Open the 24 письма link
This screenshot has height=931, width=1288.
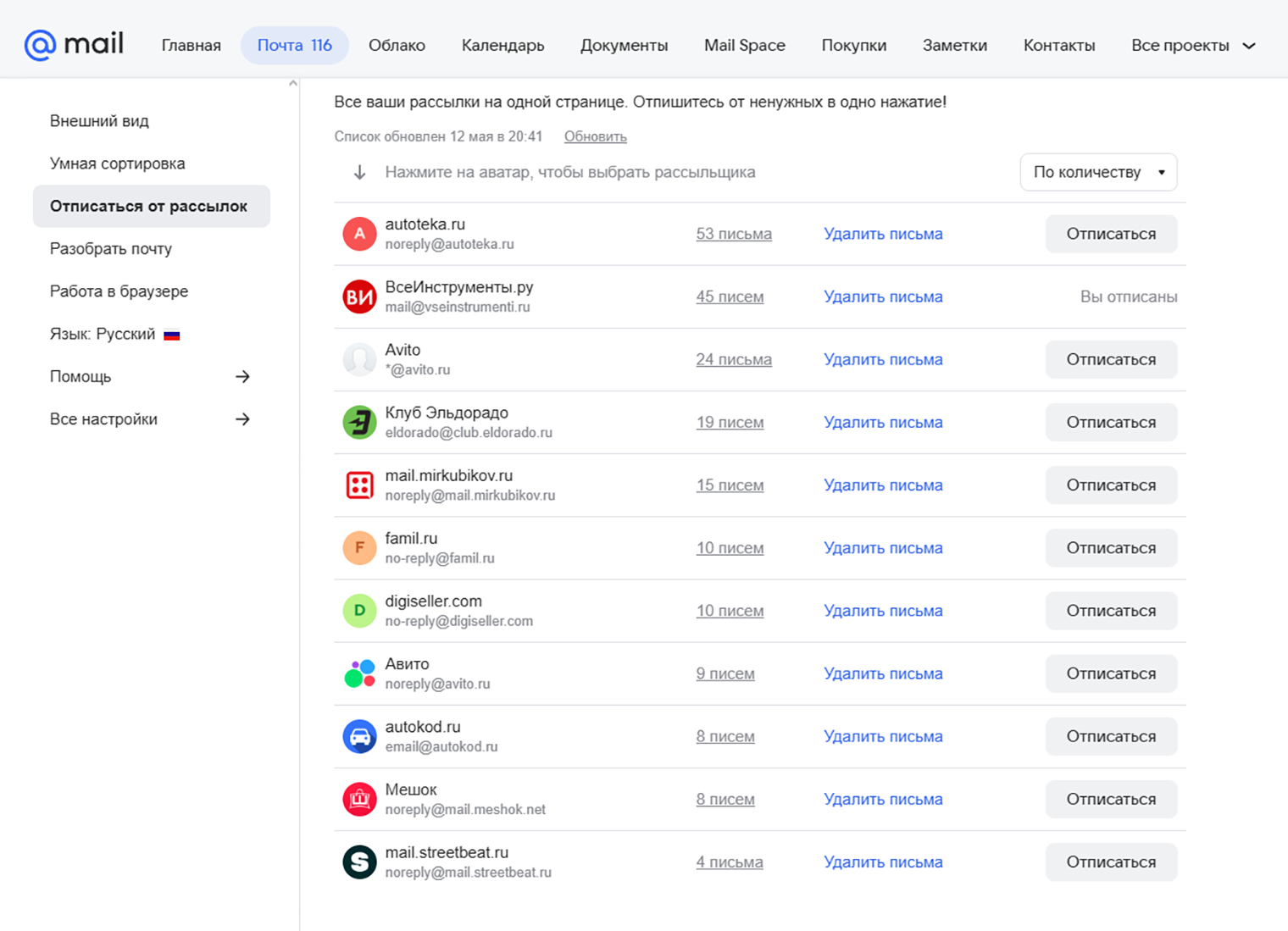click(734, 359)
